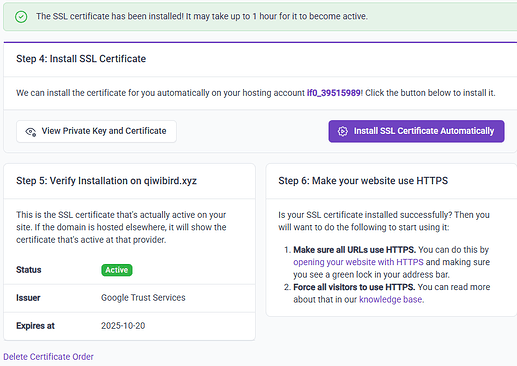Click the Expires at row label
This screenshot has height=366, width=517.
(x=35, y=326)
